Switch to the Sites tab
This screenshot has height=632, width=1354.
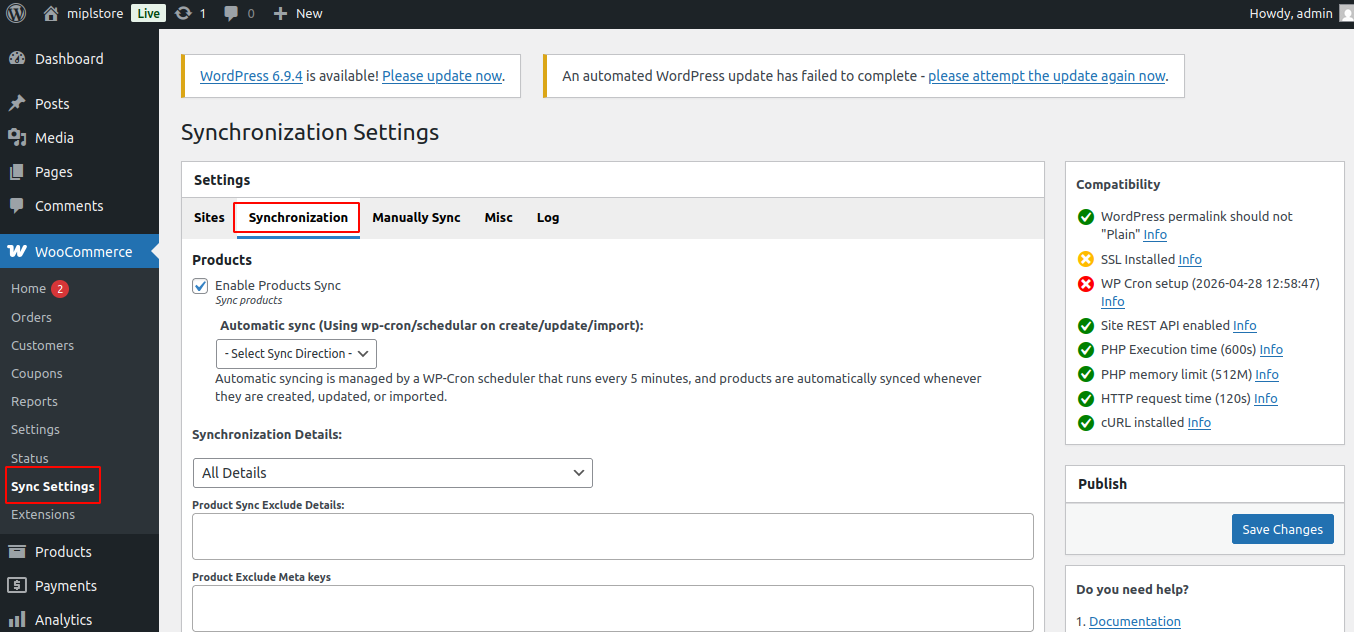(209, 217)
